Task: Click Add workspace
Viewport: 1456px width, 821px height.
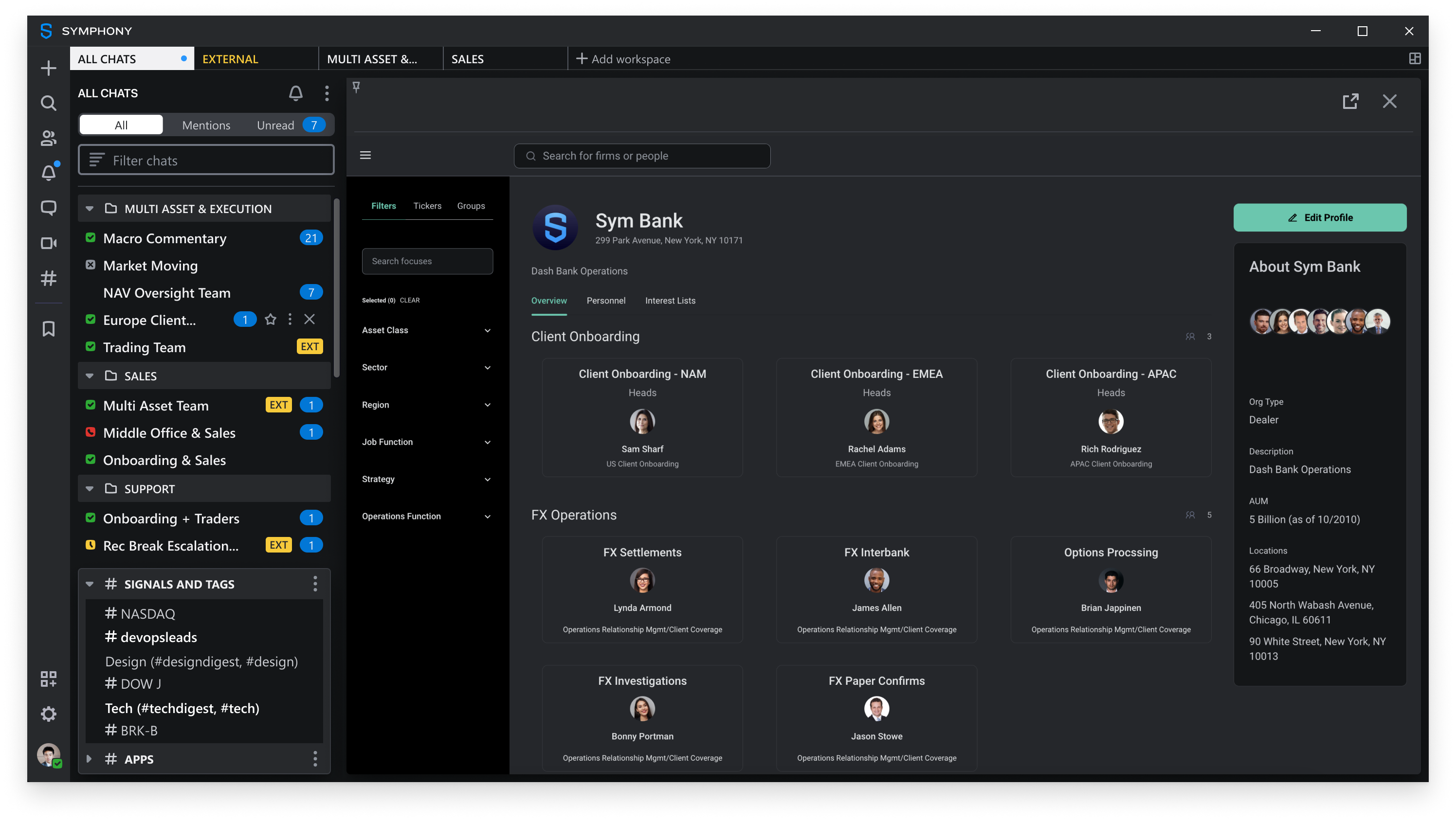Action: [x=622, y=59]
